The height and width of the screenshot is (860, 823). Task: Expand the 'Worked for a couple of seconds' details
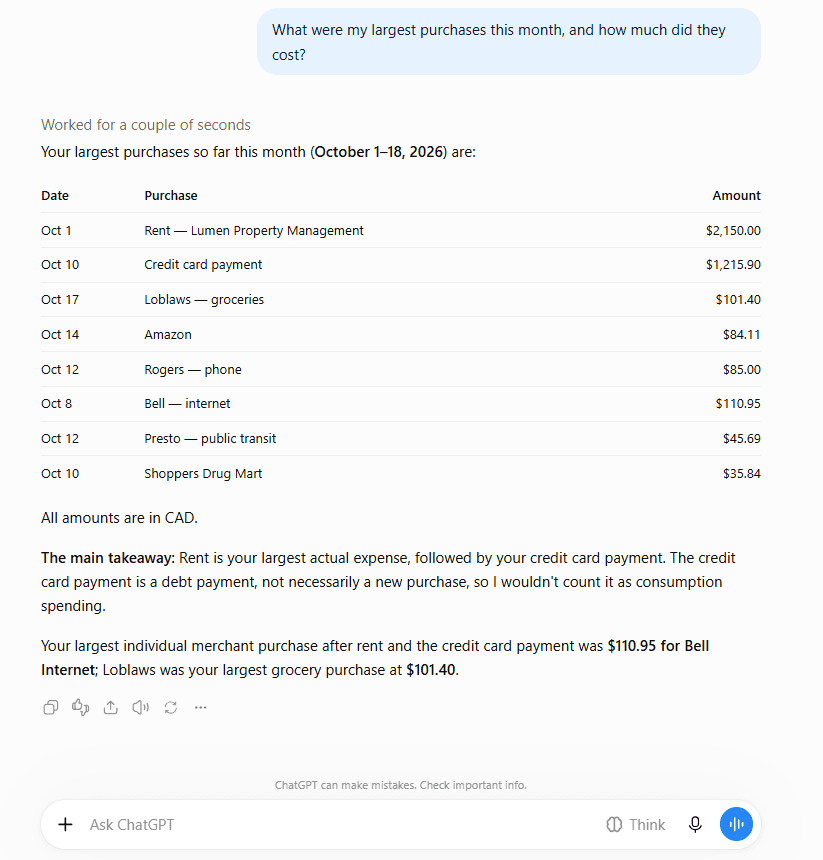146,125
